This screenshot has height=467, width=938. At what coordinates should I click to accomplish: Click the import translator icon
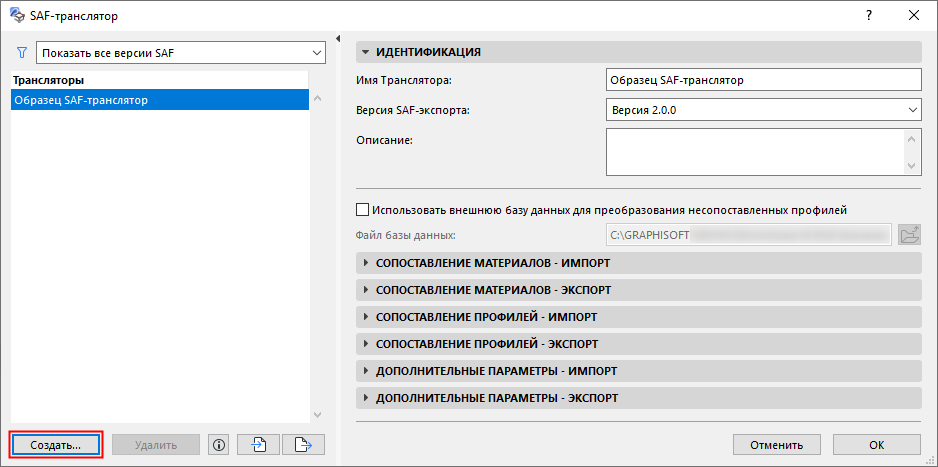[258, 444]
